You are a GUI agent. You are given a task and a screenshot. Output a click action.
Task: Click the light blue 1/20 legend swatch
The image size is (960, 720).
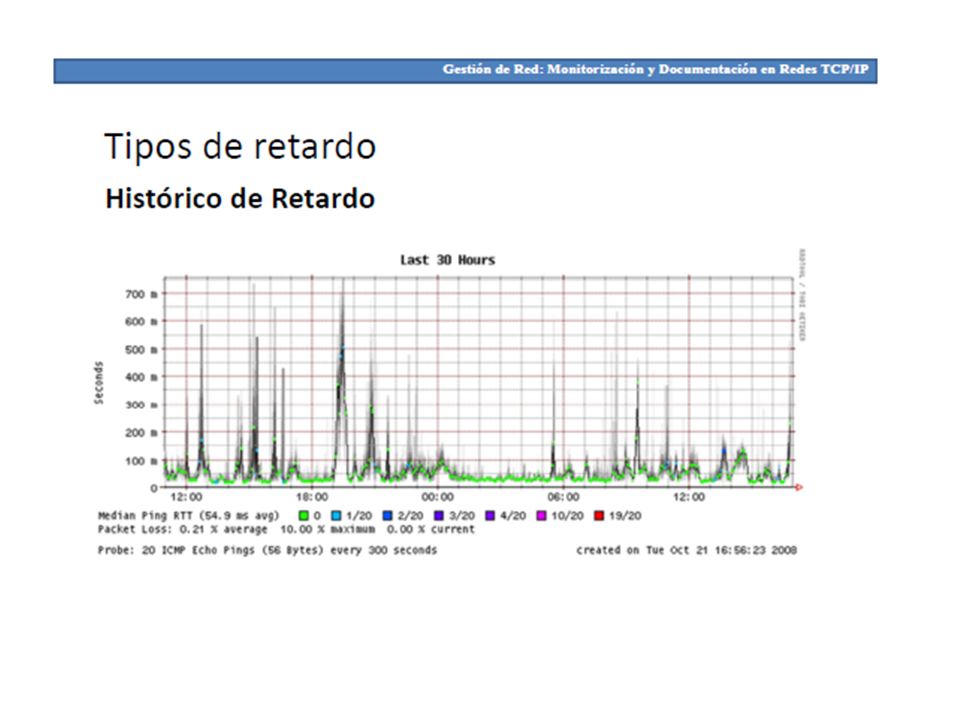coord(336,516)
